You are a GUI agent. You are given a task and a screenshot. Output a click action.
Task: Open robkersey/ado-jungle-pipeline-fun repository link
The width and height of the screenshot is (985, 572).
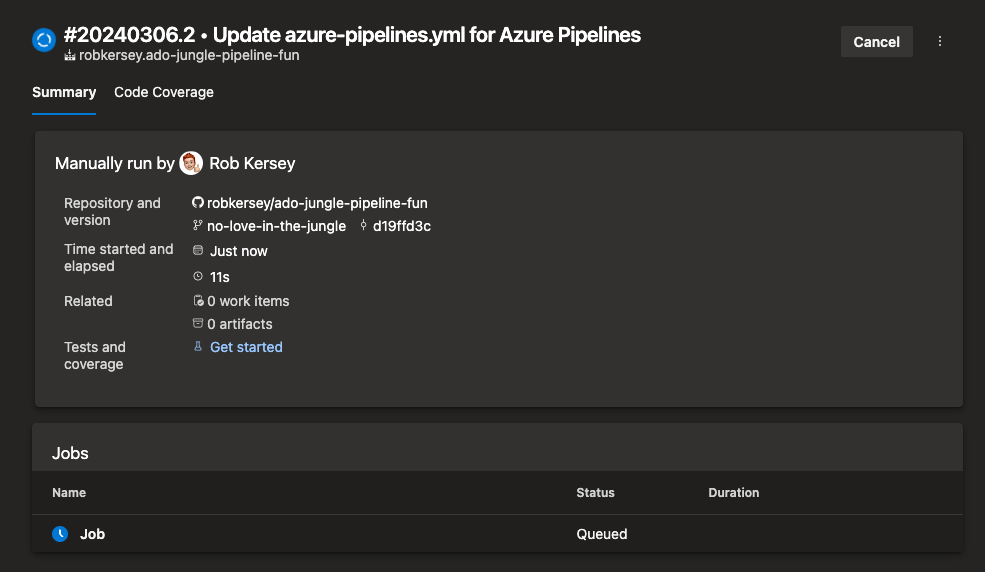317,203
